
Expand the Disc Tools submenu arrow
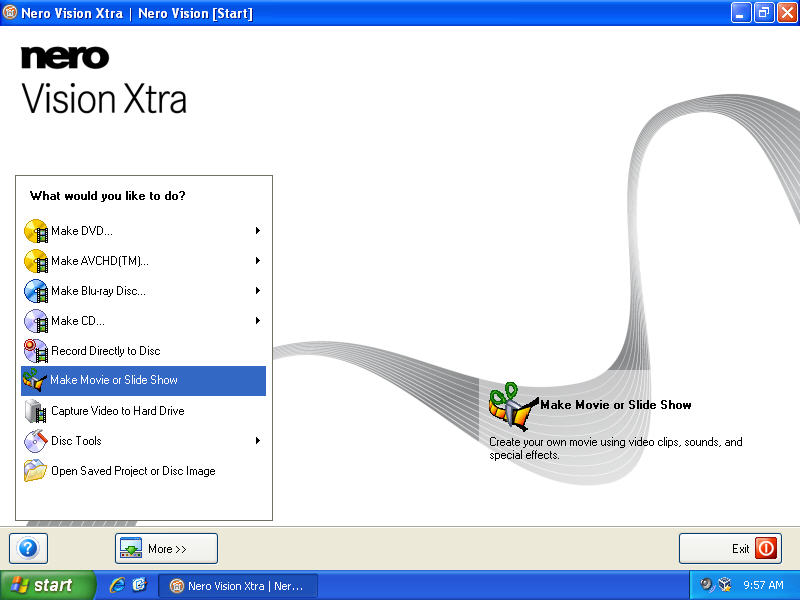pos(258,441)
